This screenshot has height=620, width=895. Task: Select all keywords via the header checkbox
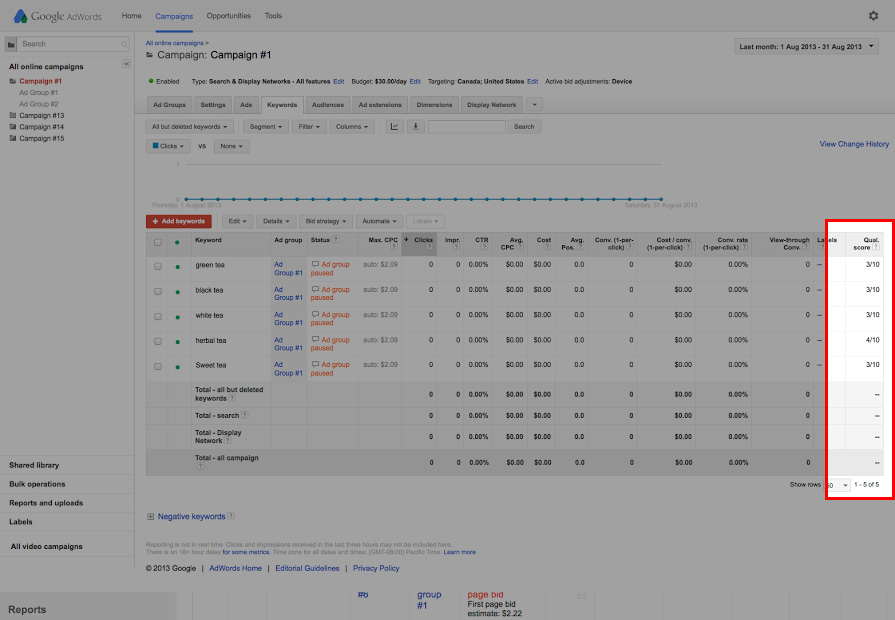pos(156,240)
